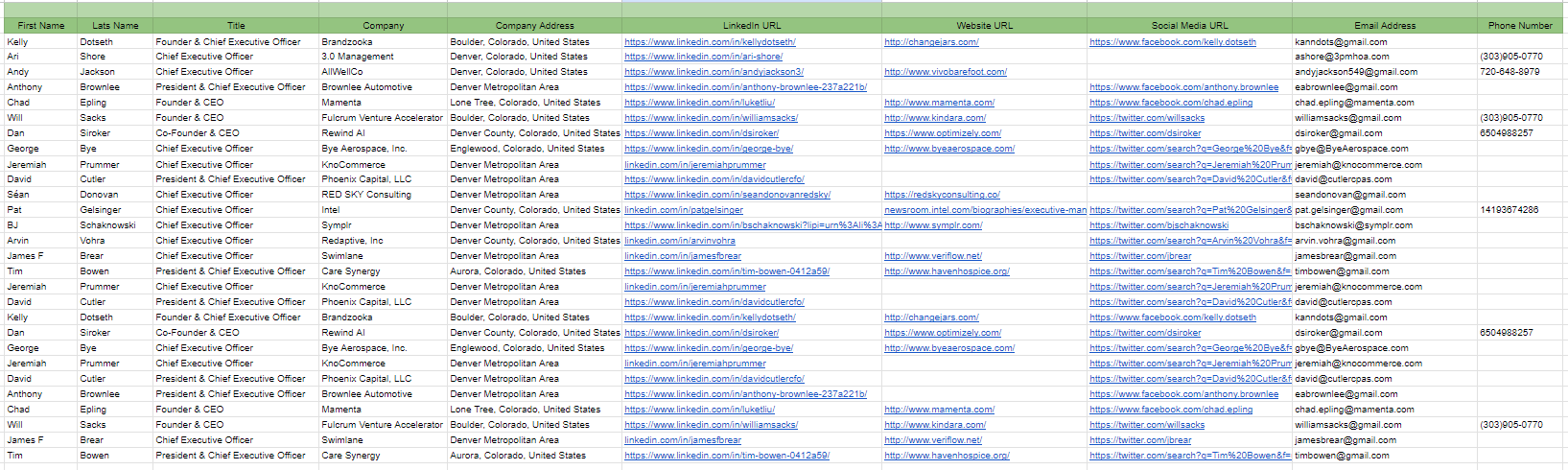Select the last name cell Donovan
The image size is (1568, 470).
(x=115, y=195)
